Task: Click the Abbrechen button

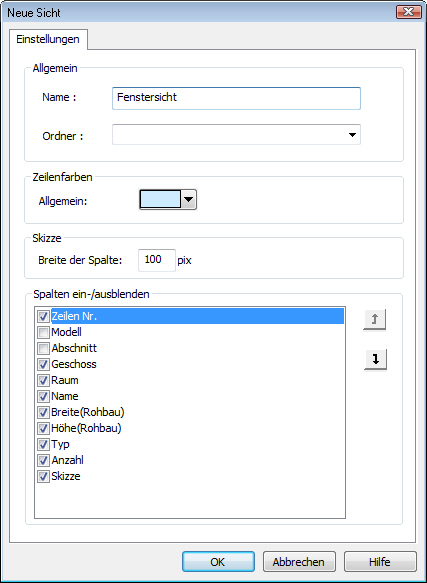Action: 299,561
